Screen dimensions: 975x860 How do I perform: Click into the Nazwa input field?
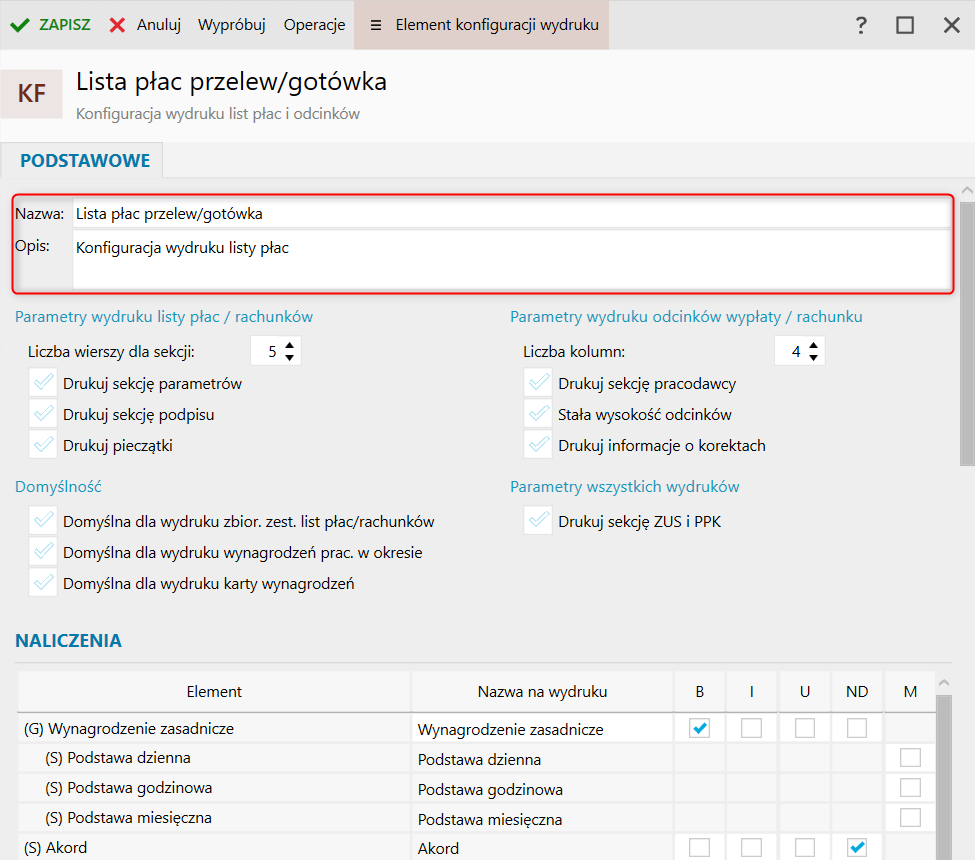tap(511, 214)
